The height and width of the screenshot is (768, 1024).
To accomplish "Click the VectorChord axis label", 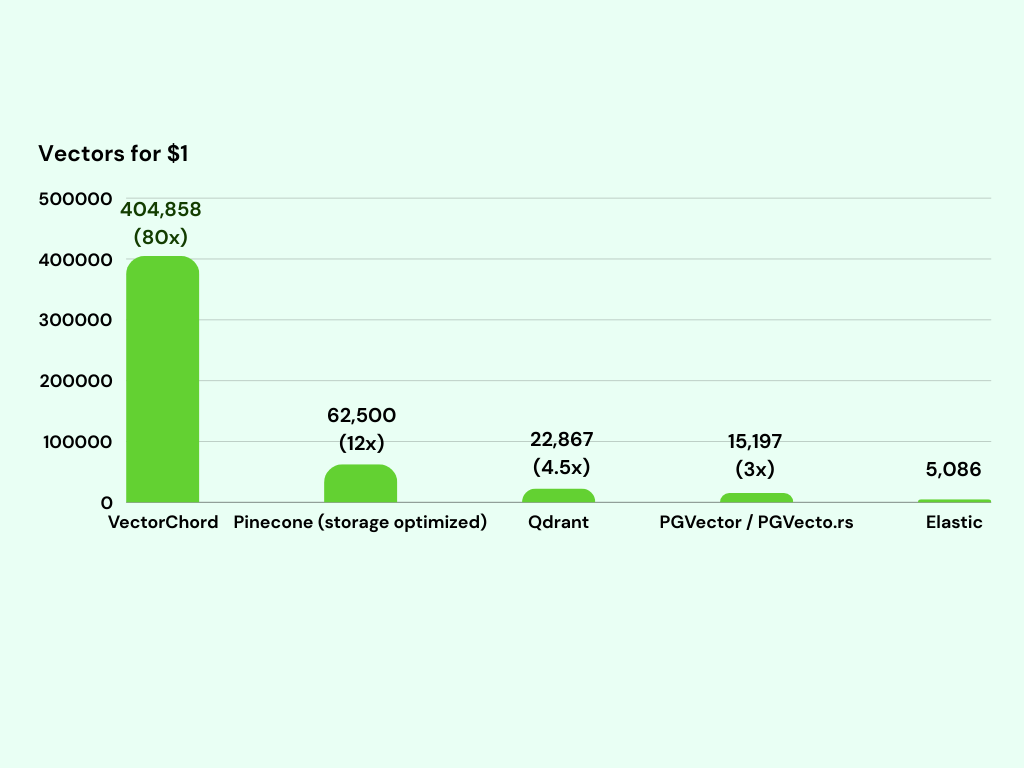I will click(x=163, y=523).
